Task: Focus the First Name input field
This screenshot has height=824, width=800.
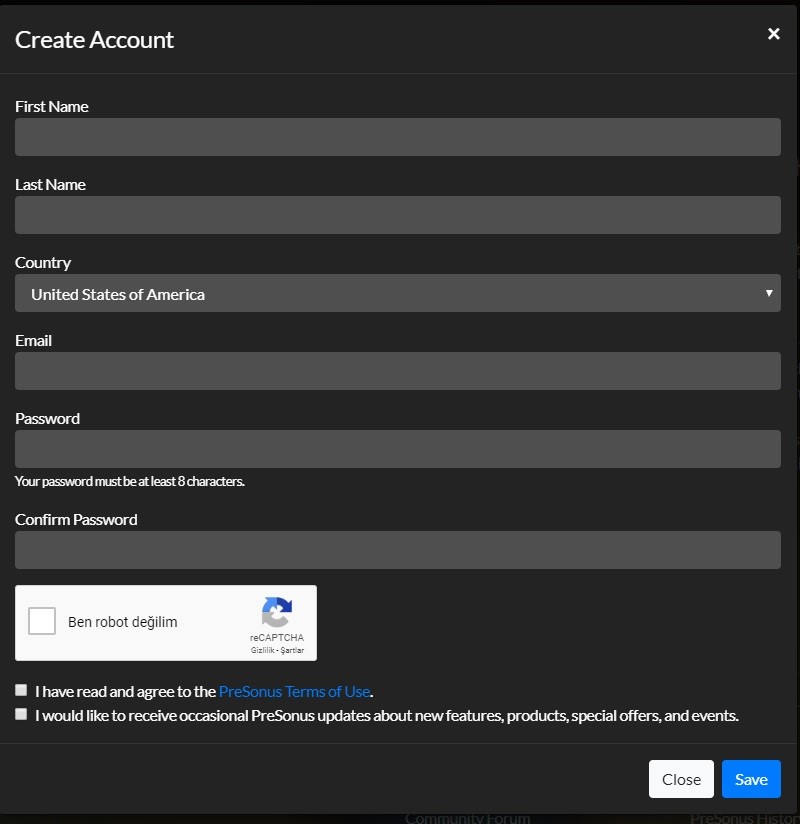Action: (x=397, y=137)
